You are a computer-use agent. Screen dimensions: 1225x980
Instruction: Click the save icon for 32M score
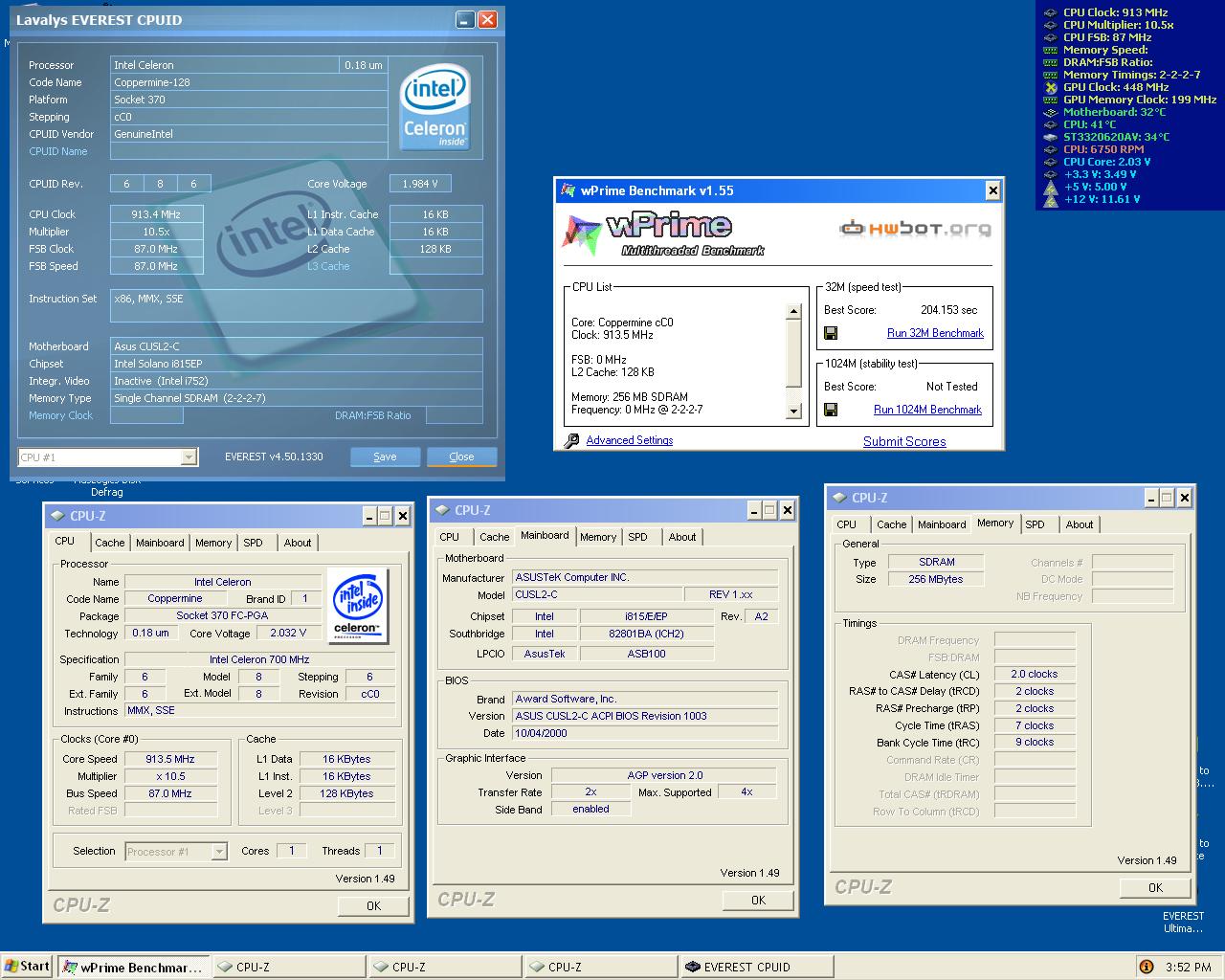[831, 333]
